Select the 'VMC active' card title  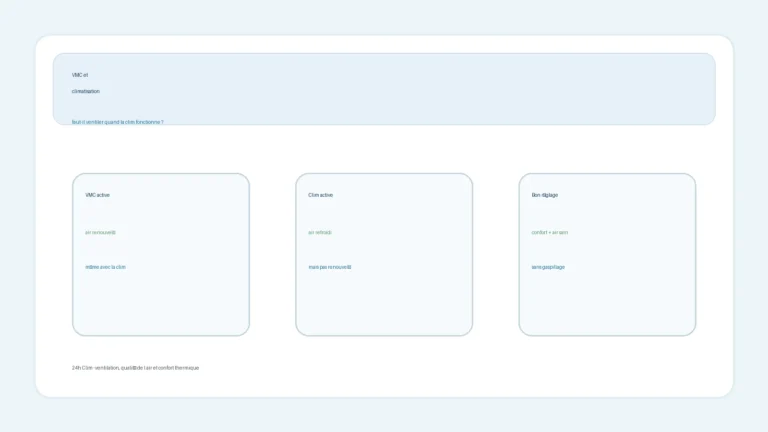coord(97,195)
